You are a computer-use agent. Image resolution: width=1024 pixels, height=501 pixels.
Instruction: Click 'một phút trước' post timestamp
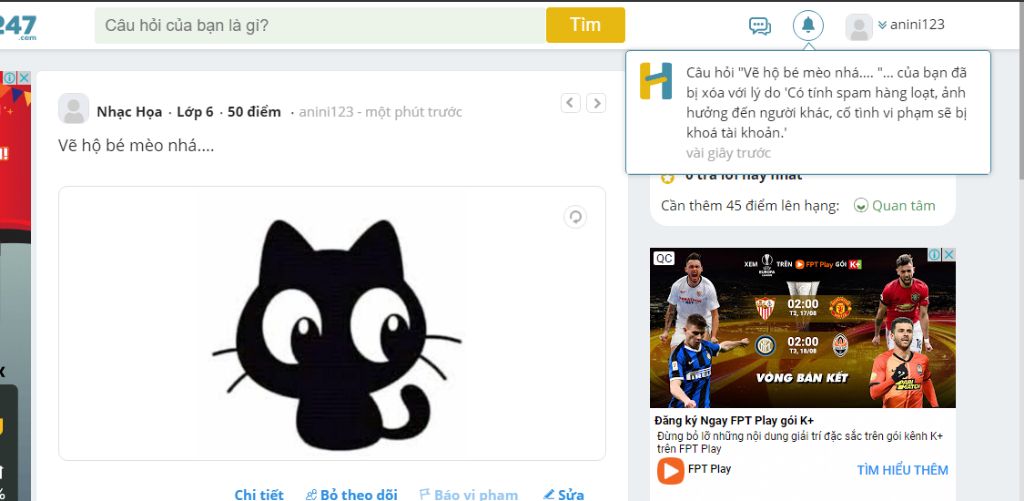[413, 112]
